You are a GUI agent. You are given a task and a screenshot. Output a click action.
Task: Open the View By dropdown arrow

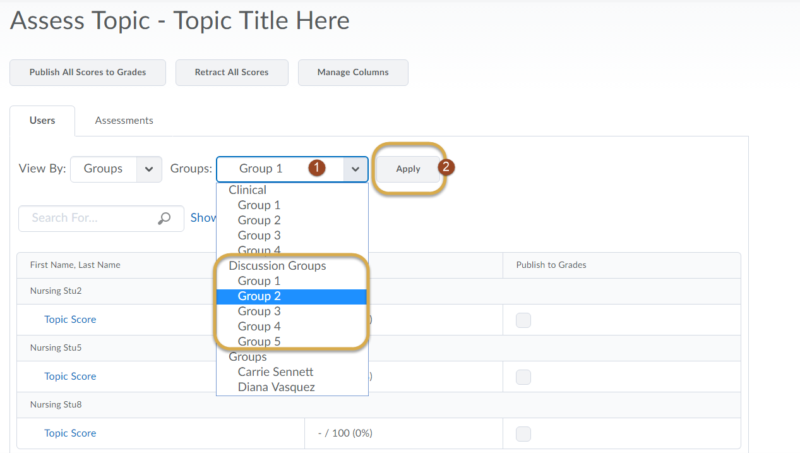[x=149, y=169]
